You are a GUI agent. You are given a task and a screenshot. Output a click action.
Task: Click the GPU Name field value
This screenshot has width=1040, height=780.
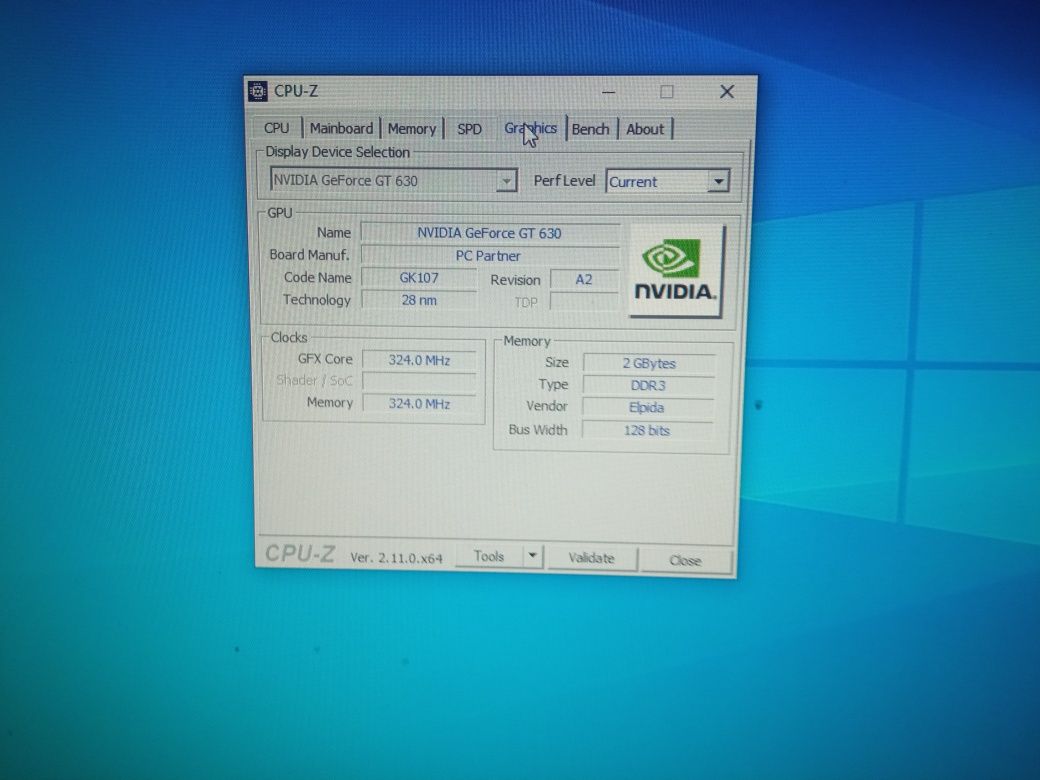(489, 233)
